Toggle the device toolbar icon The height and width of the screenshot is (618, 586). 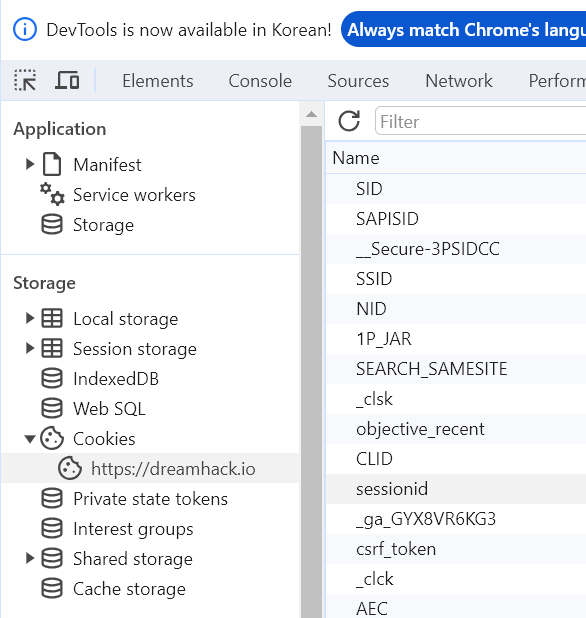(x=67, y=80)
